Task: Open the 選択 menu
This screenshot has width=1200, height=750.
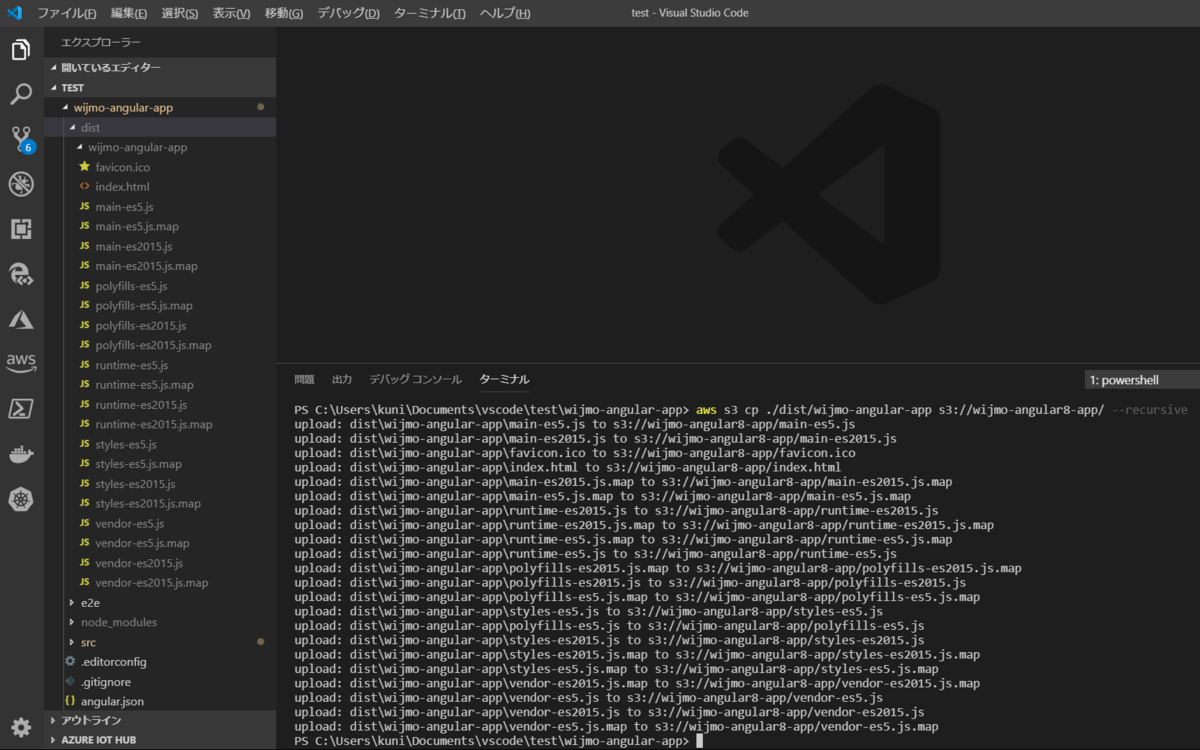Action: pos(180,13)
